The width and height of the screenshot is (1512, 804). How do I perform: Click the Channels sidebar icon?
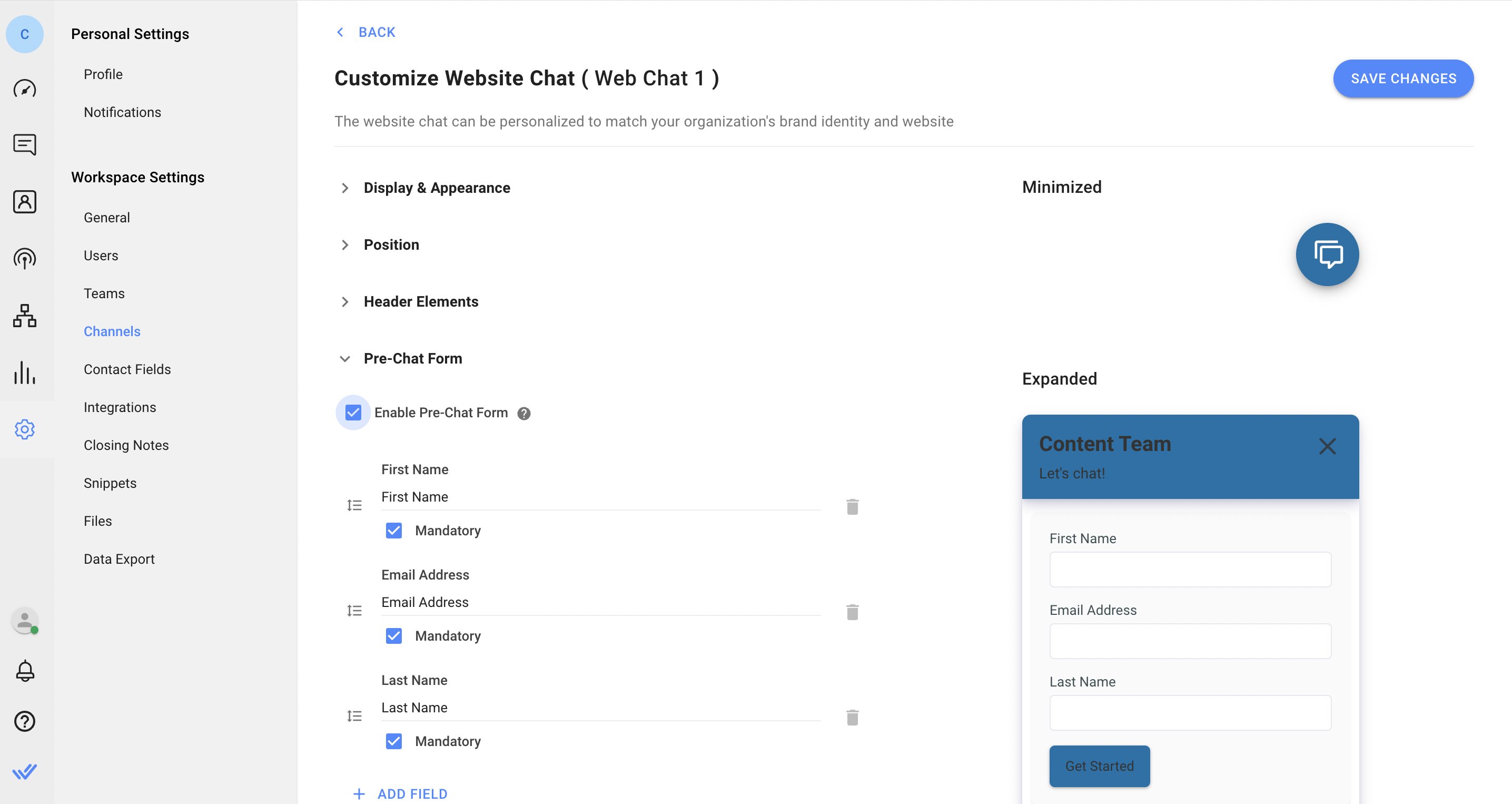point(25,258)
